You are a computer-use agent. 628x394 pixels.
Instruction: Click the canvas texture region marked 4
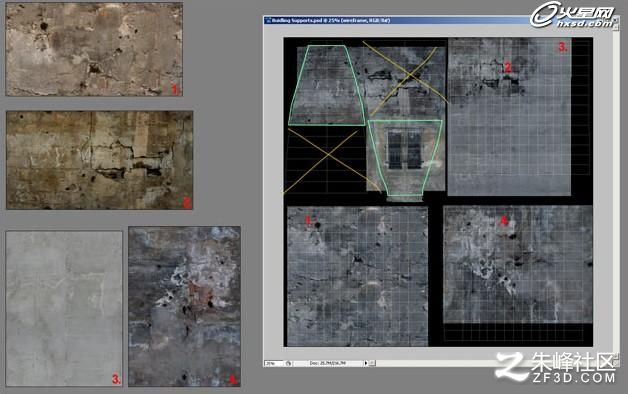518,264
